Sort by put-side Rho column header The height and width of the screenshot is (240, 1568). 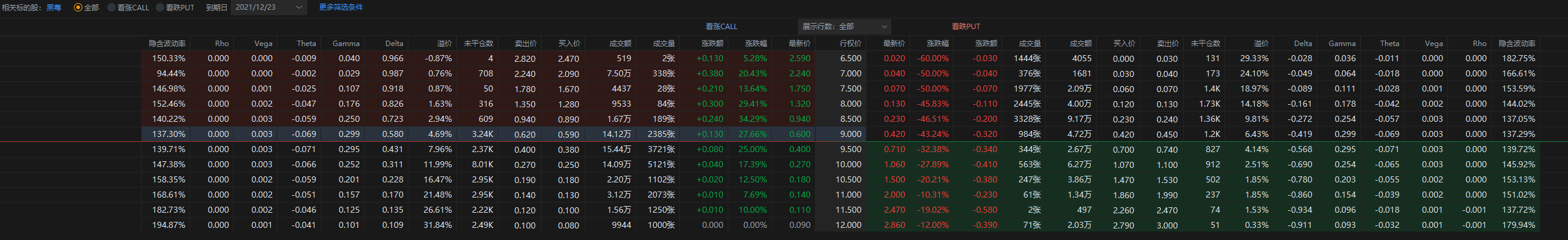[1479, 43]
